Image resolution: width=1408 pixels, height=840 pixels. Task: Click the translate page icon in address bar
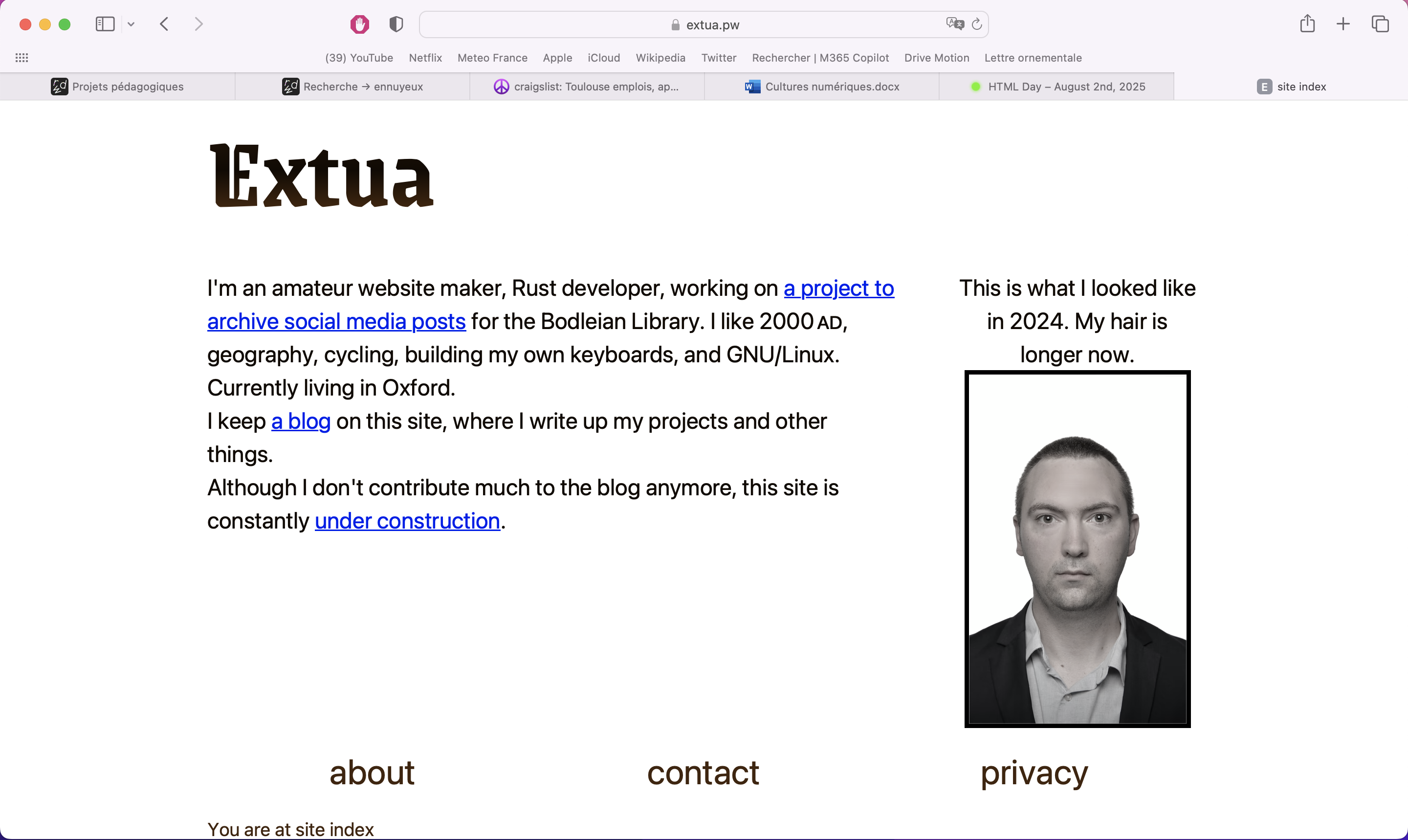(x=955, y=24)
